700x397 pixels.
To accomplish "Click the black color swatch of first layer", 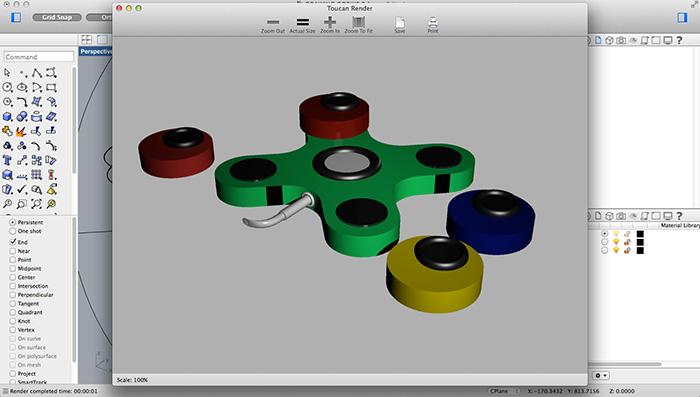I will 640,234.
